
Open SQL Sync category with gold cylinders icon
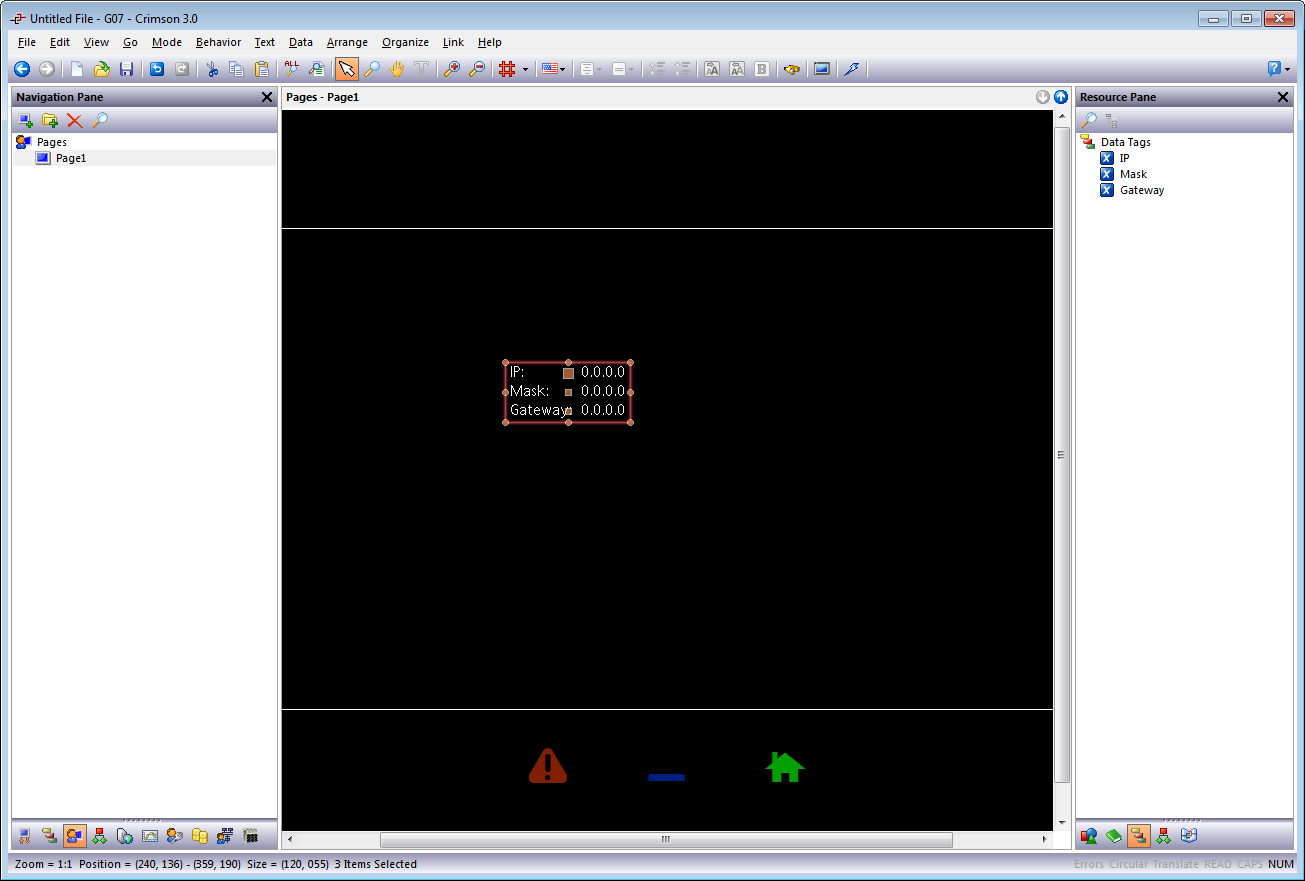(x=200, y=836)
